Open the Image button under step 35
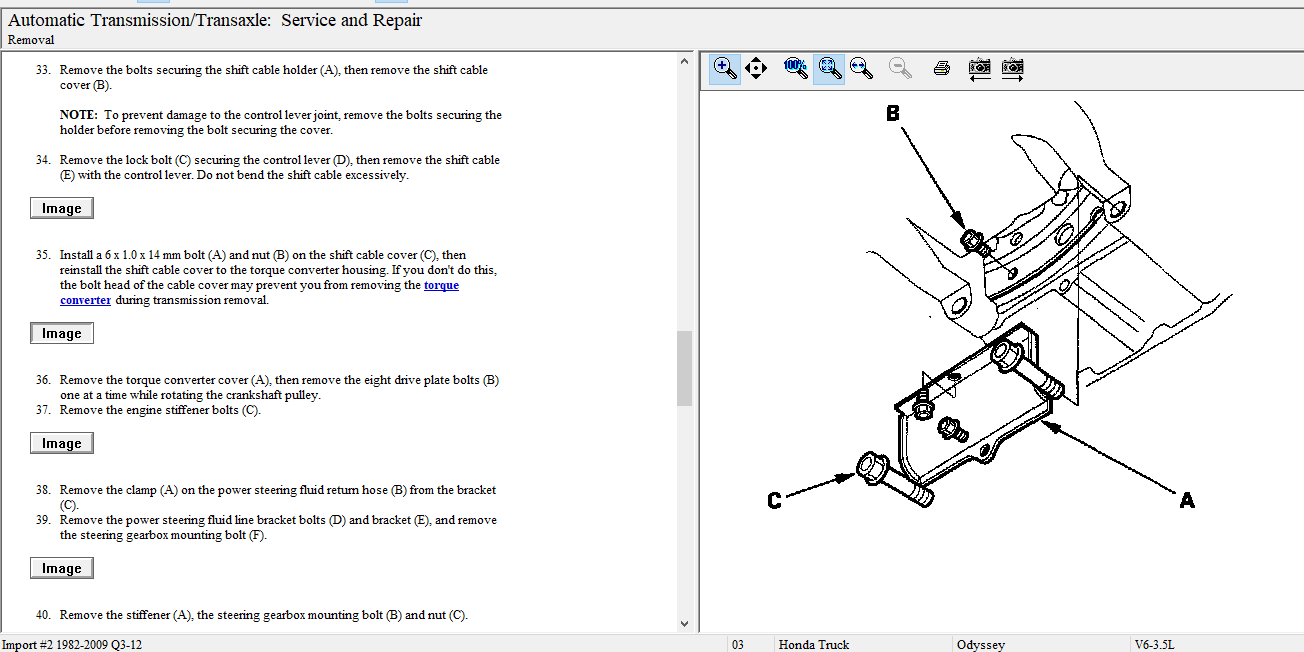The height and width of the screenshot is (652, 1304). point(62,333)
